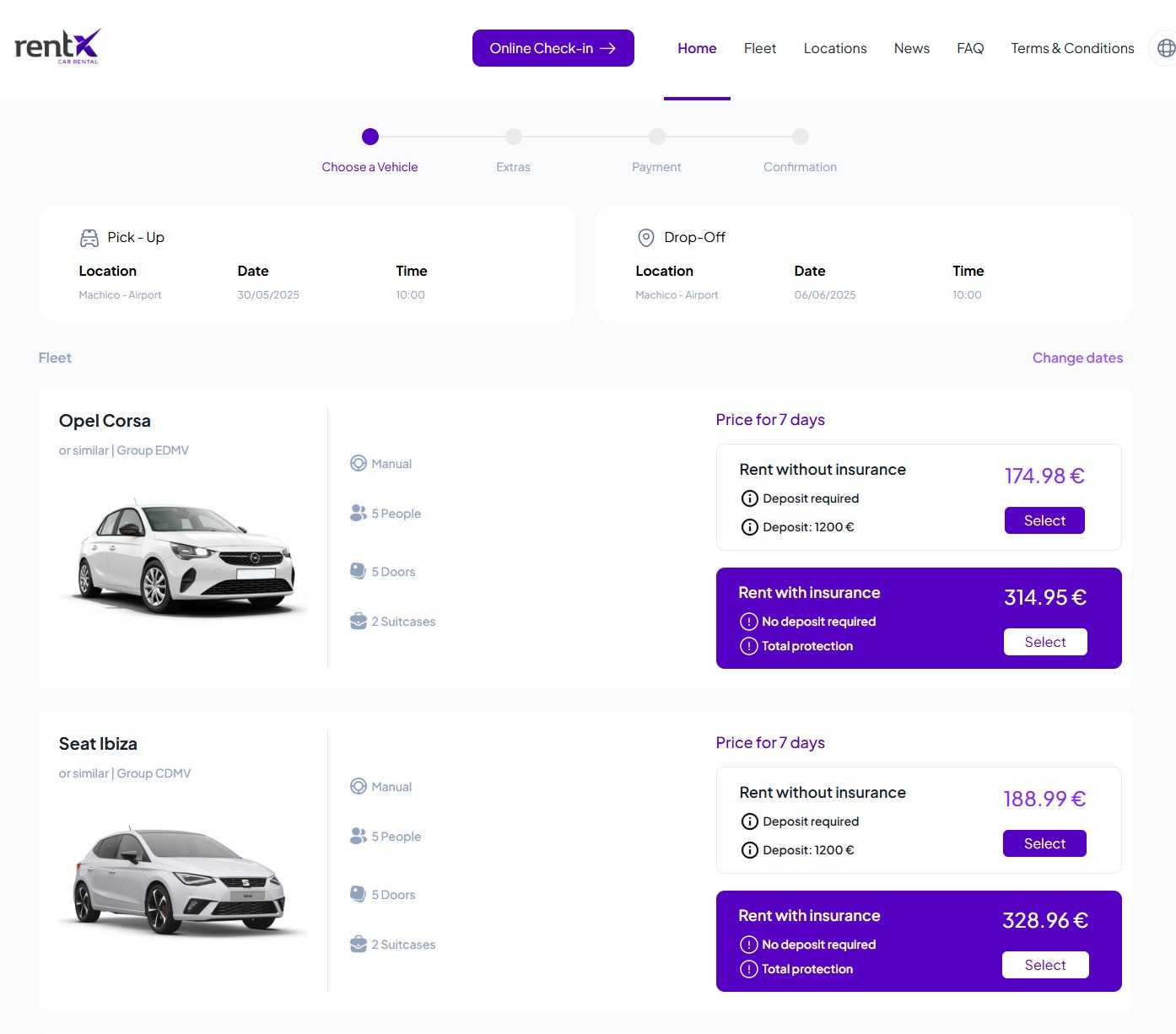This screenshot has height=1034, width=1176.
Task: Click the Pick-Up car icon
Action: (89, 238)
